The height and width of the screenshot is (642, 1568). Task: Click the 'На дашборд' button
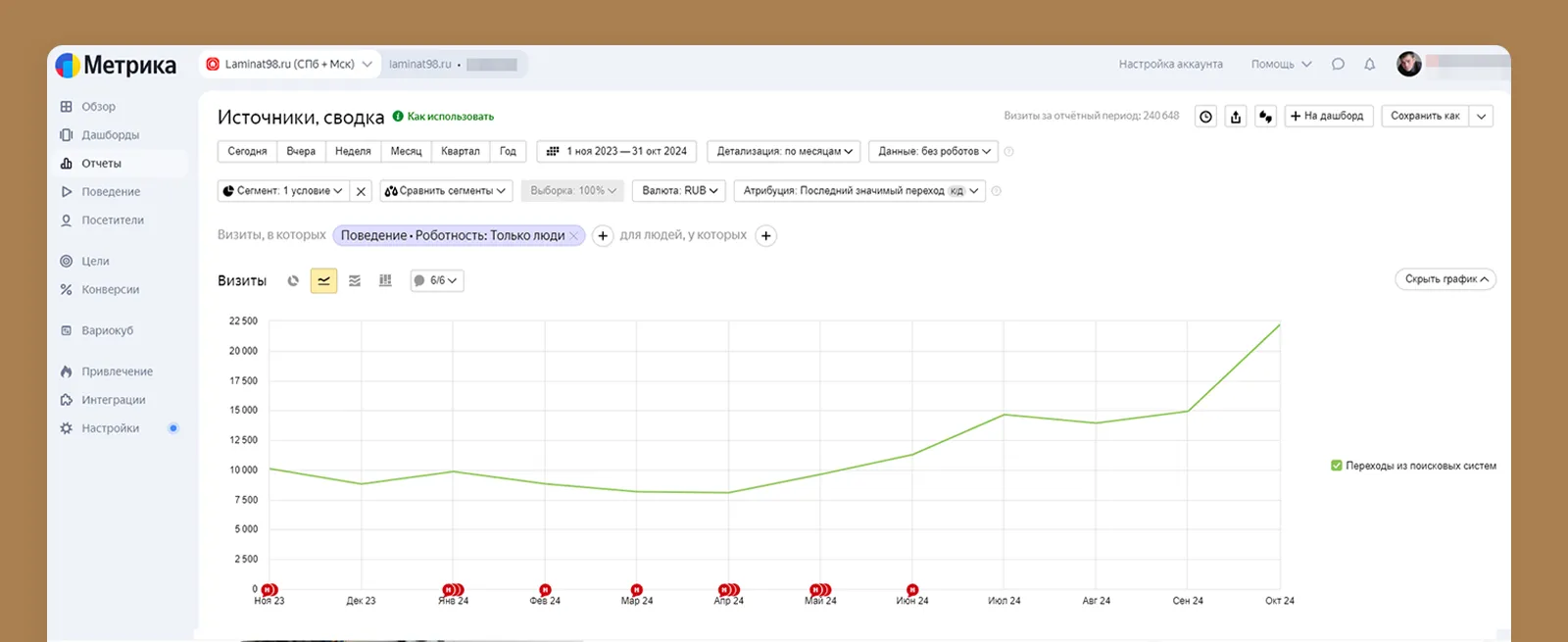pos(1328,117)
